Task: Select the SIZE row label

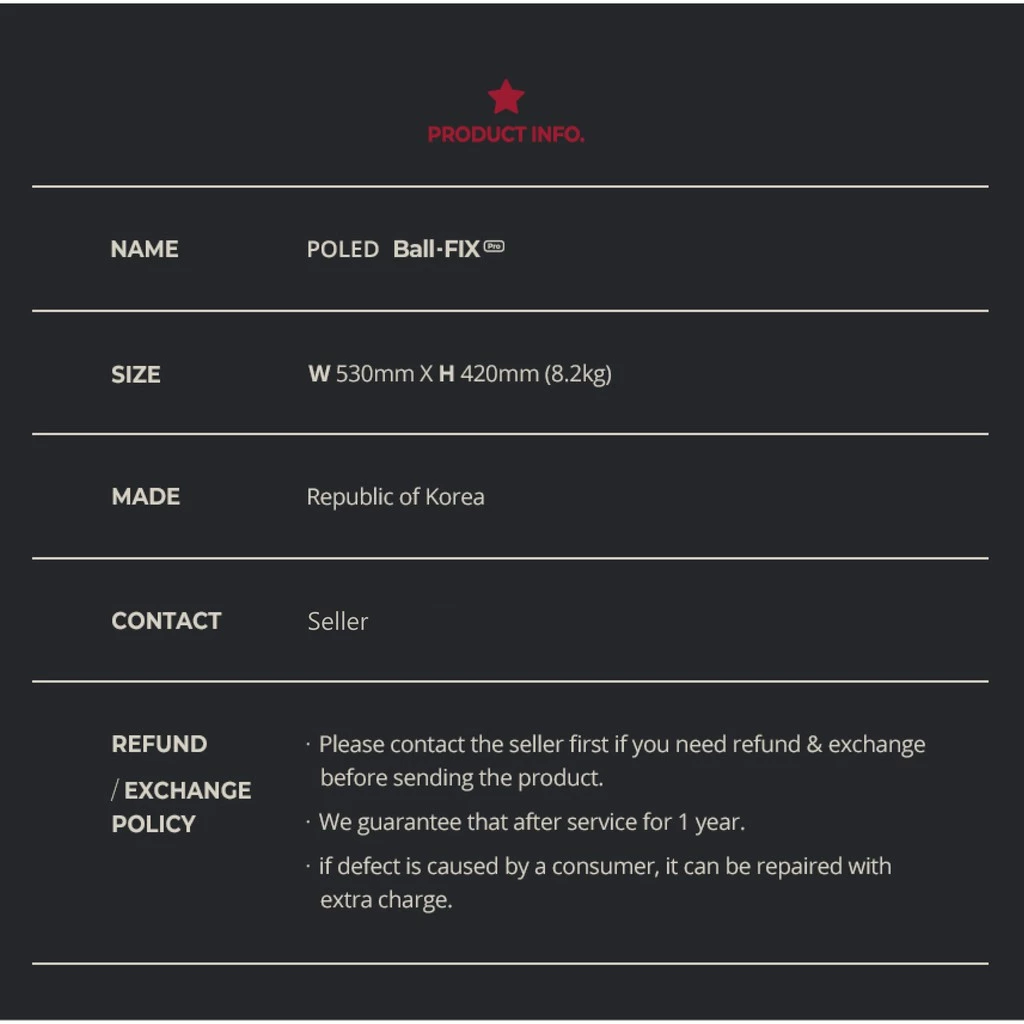Action: [136, 374]
